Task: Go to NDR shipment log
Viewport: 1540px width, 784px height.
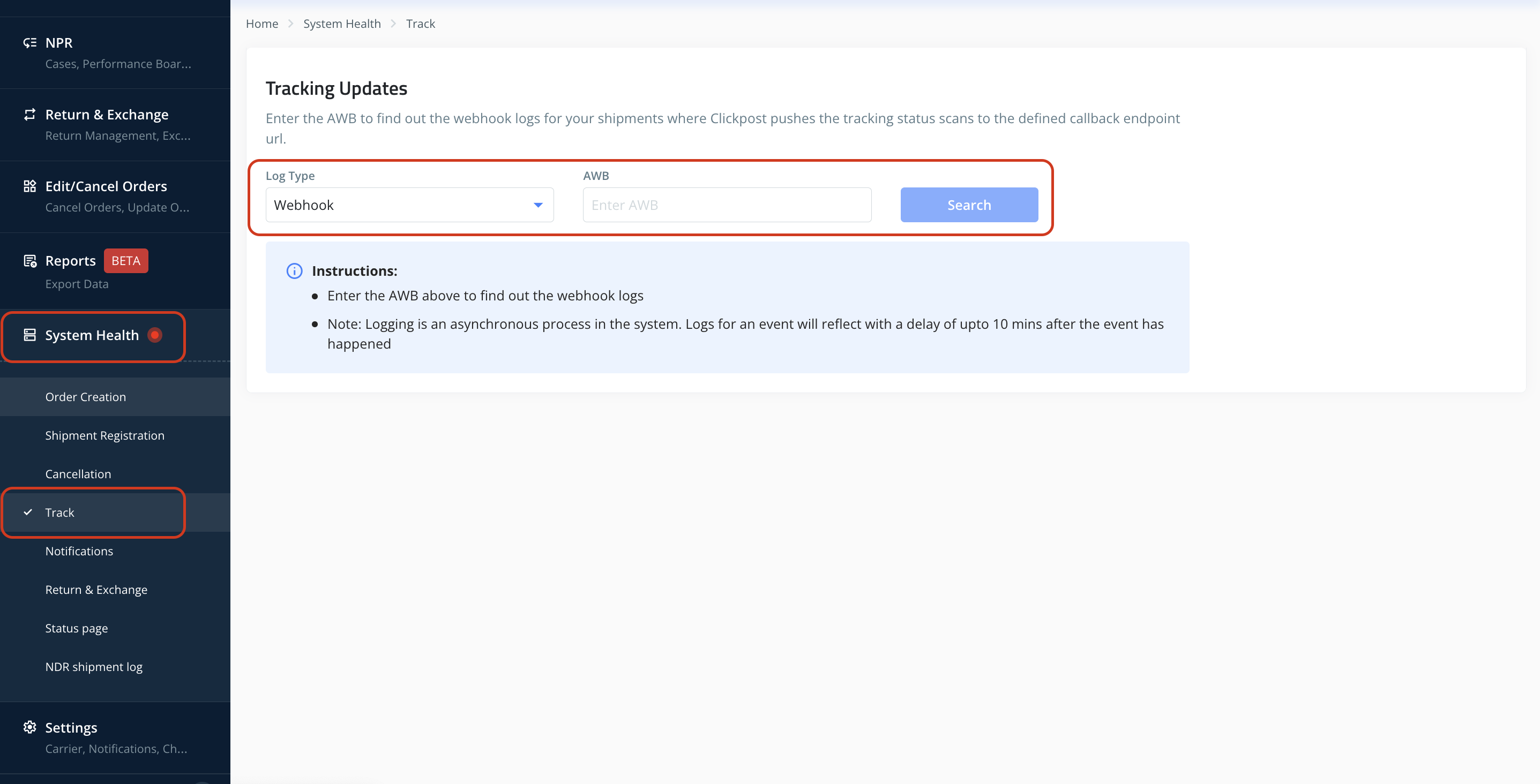Action: (x=94, y=667)
